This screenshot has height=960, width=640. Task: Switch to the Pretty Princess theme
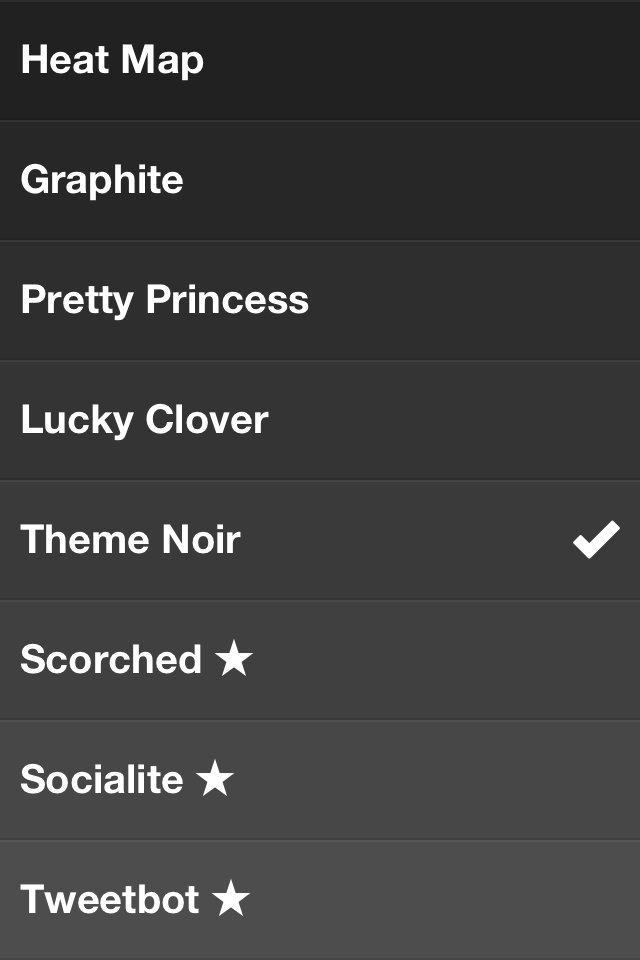(320, 300)
